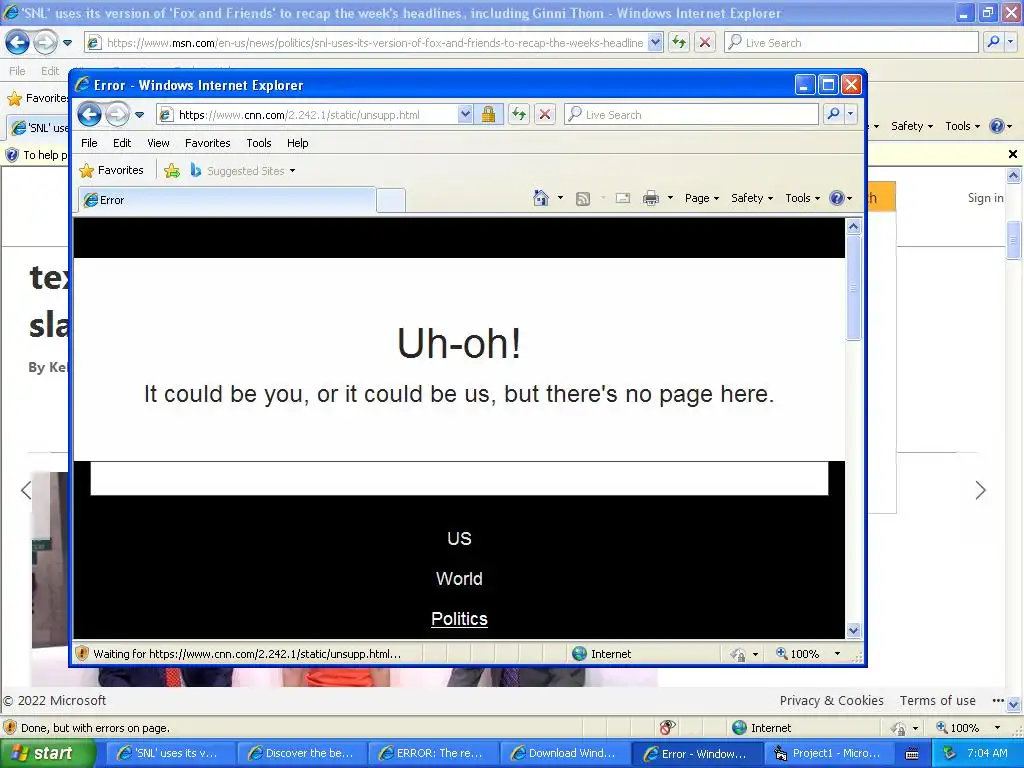Open zoom level 100% in Error window
Image resolution: width=1024 pixels, height=768 pixels.
pyautogui.click(x=808, y=654)
